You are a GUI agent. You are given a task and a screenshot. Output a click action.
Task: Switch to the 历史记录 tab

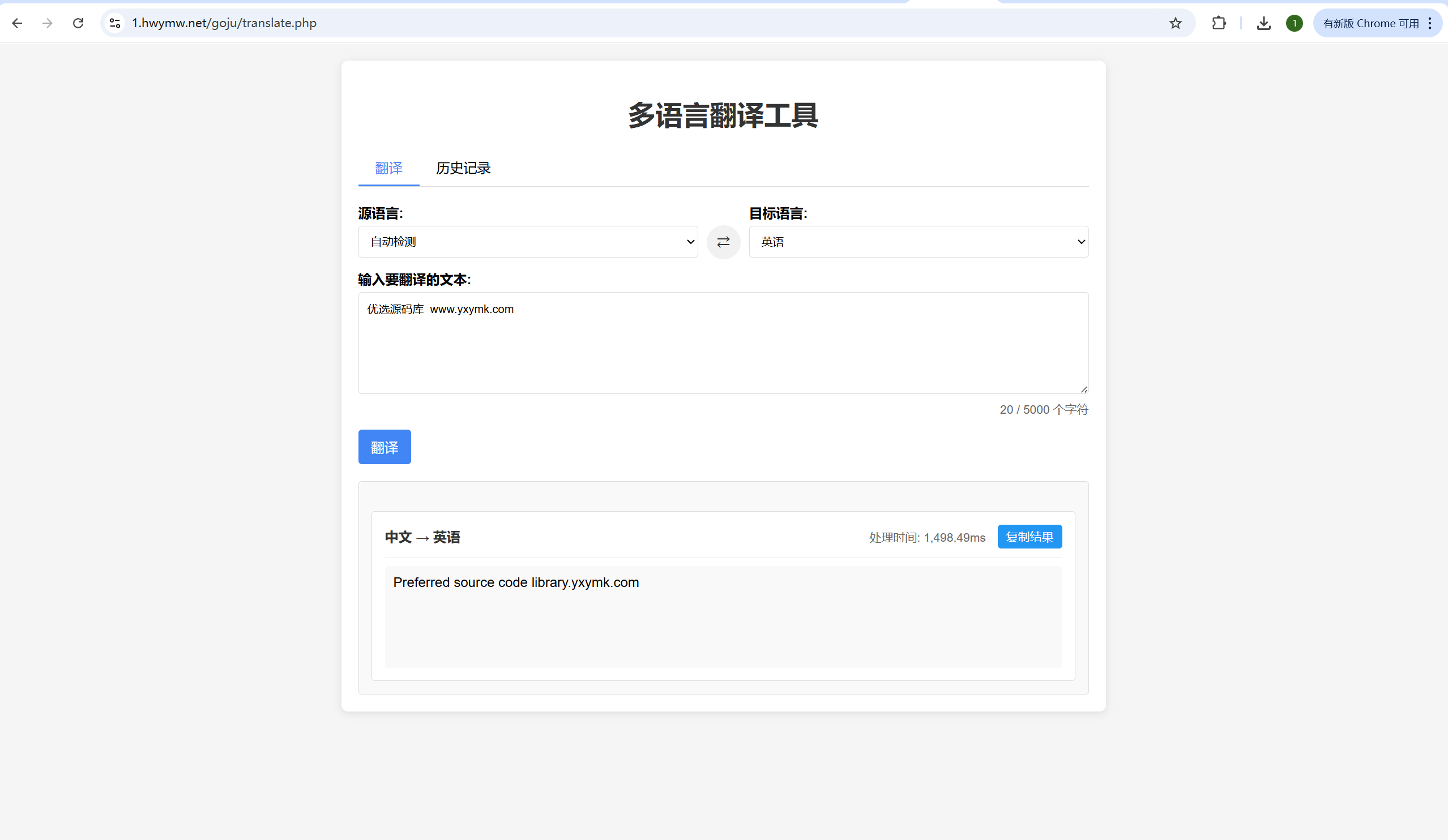tap(463, 168)
